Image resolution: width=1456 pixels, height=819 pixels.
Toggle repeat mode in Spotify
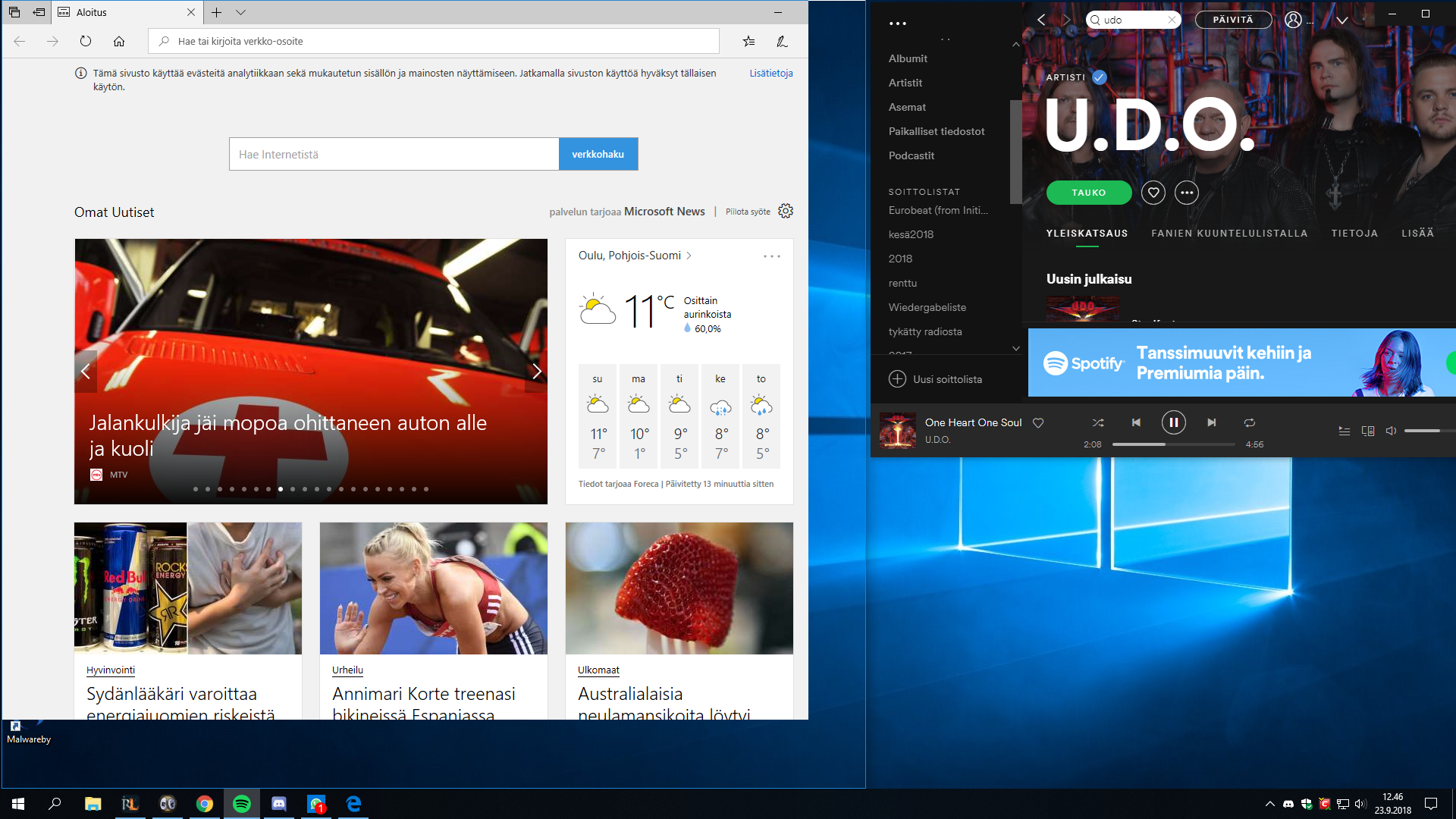coord(1250,422)
